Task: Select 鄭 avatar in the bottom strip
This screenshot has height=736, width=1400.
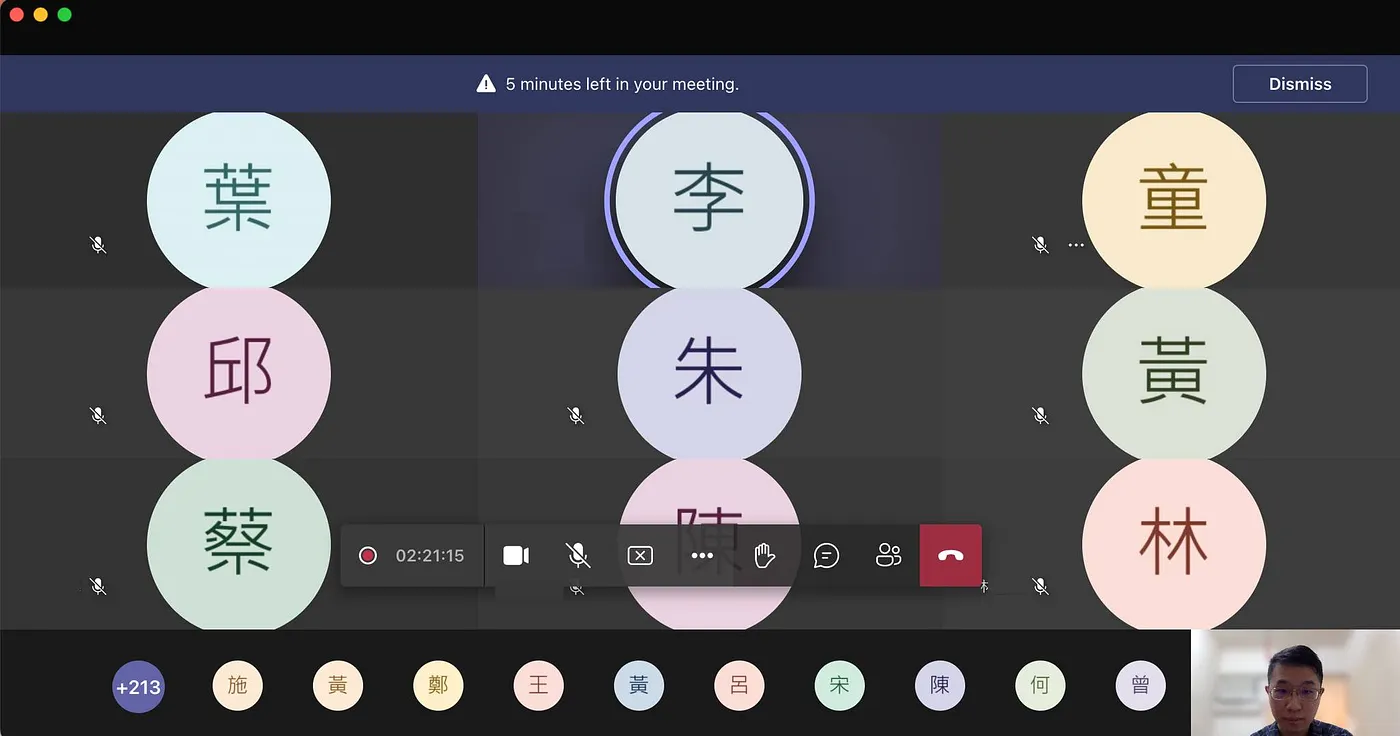Action: coord(438,686)
